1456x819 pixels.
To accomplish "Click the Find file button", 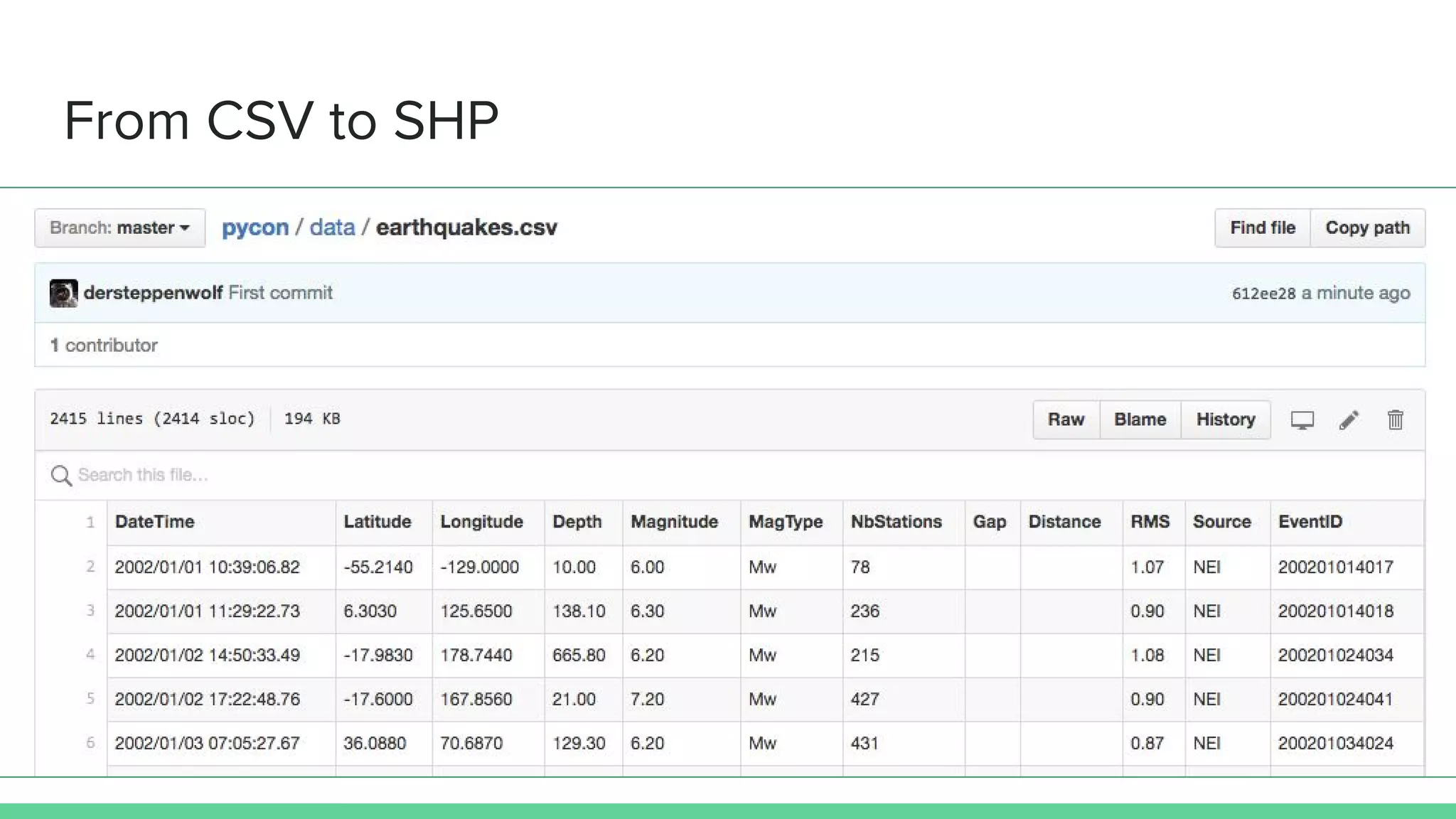I will pyautogui.click(x=1263, y=228).
